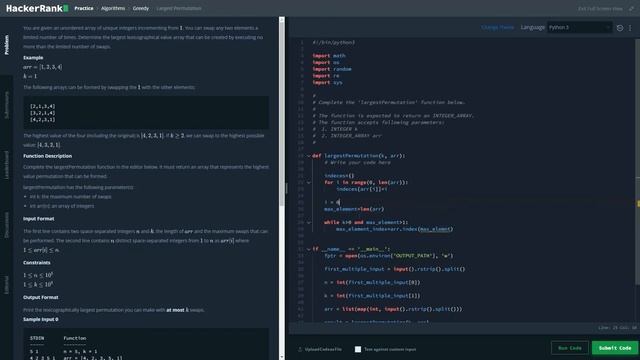
Task: Enable Test against custom input checkbox
Action: point(358,349)
